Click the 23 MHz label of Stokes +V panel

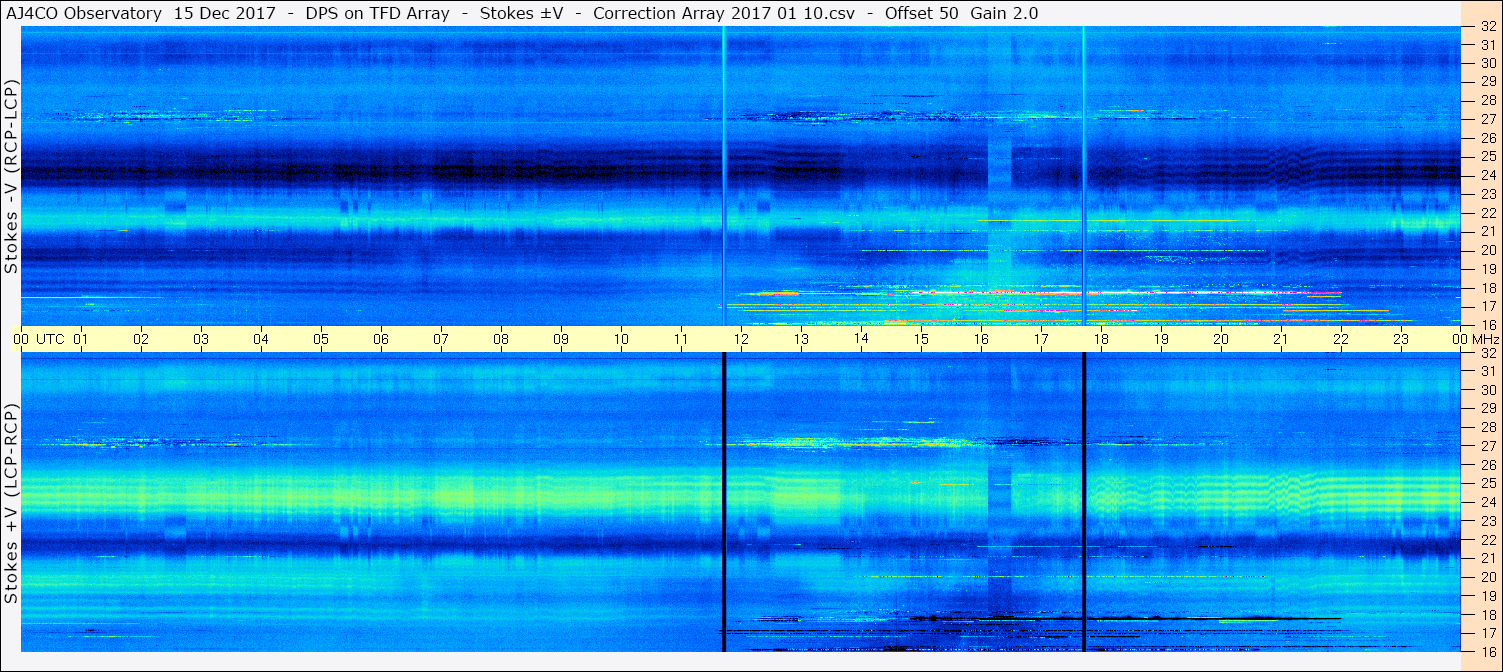[1487, 521]
